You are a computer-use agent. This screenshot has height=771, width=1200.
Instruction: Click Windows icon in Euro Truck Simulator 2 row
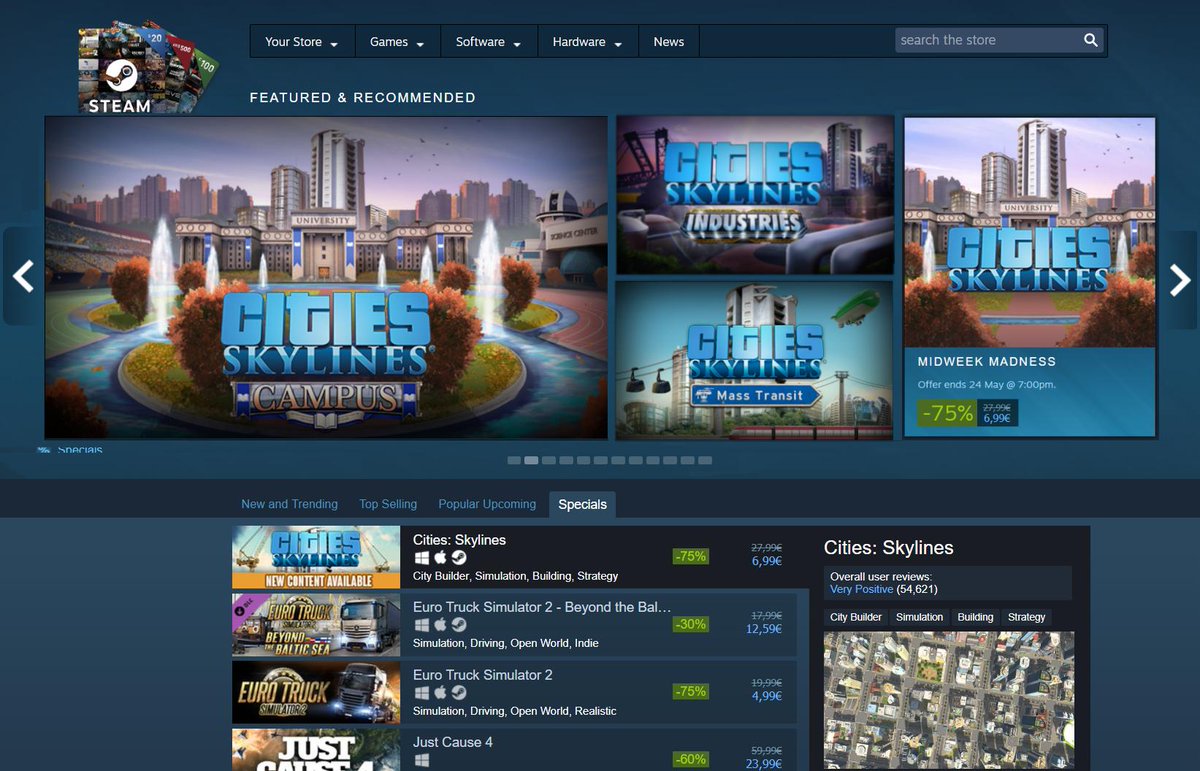[x=422, y=693]
